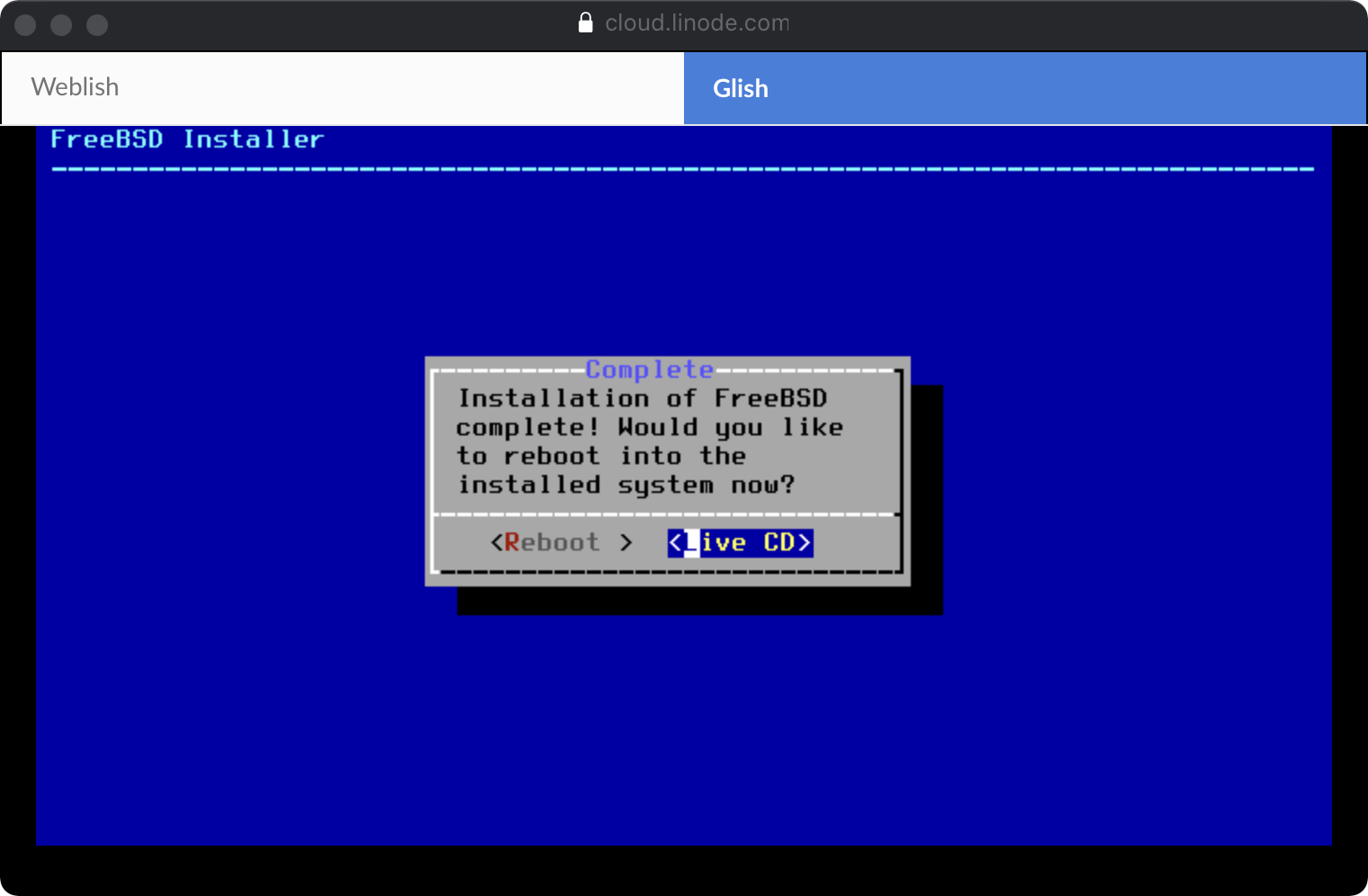1368x896 pixels.
Task: Minimize the window with the middle title-bar button
Action: 61,25
